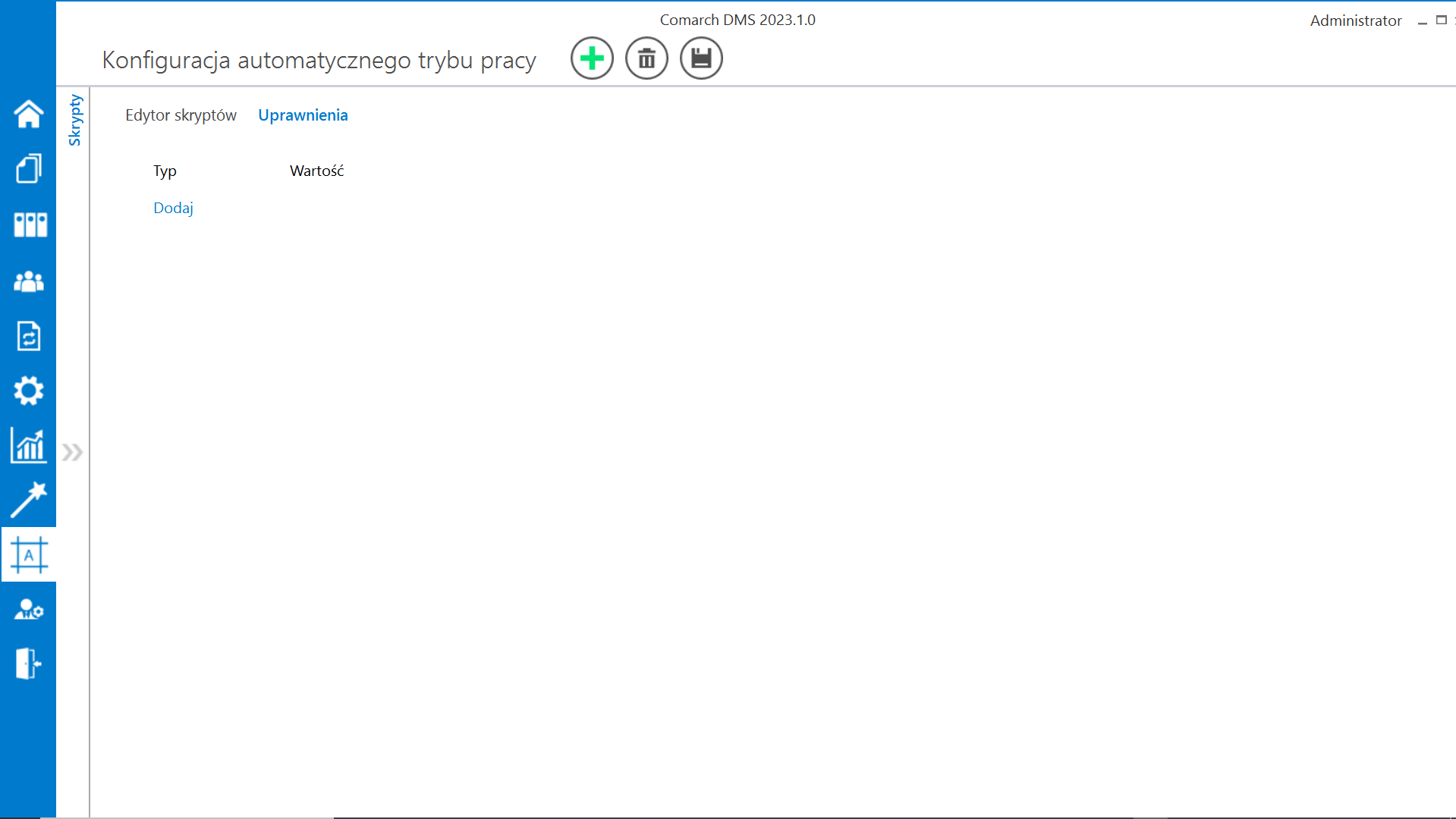Click the Administrator user label
1456x819 pixels.
[x=1355, y=20]
